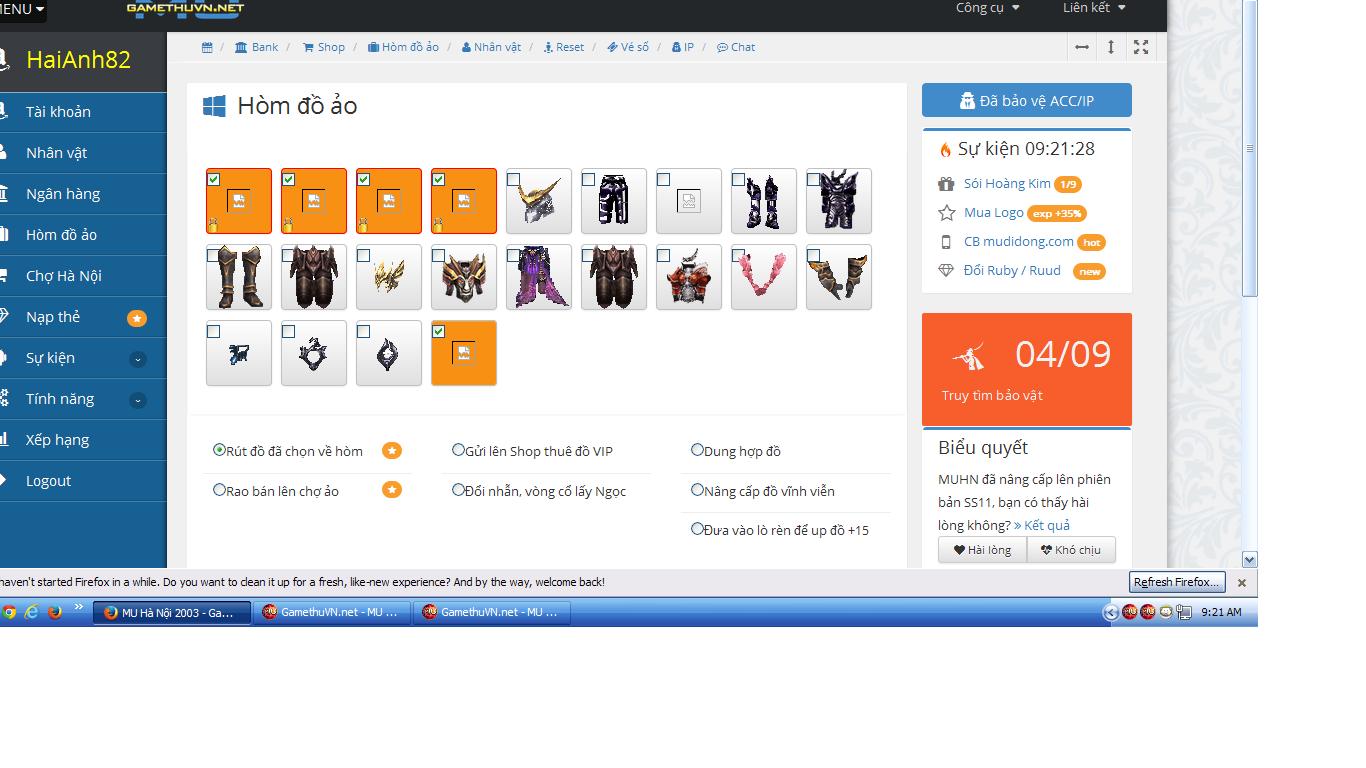Select the dark spiked armor item
Viewport: 1366px width, 768px height.
point(839,201)
